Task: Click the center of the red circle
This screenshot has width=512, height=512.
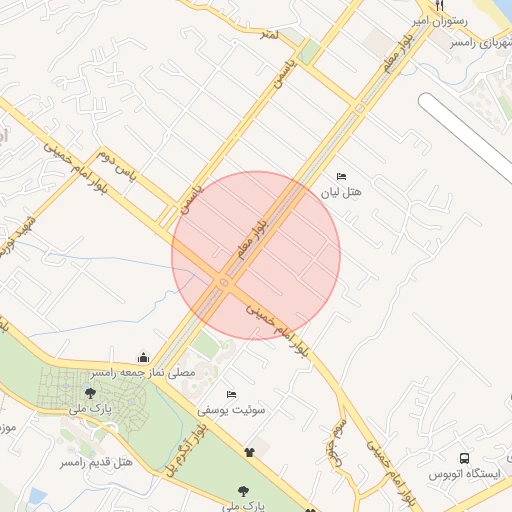Action: click(x=256, y=256)
